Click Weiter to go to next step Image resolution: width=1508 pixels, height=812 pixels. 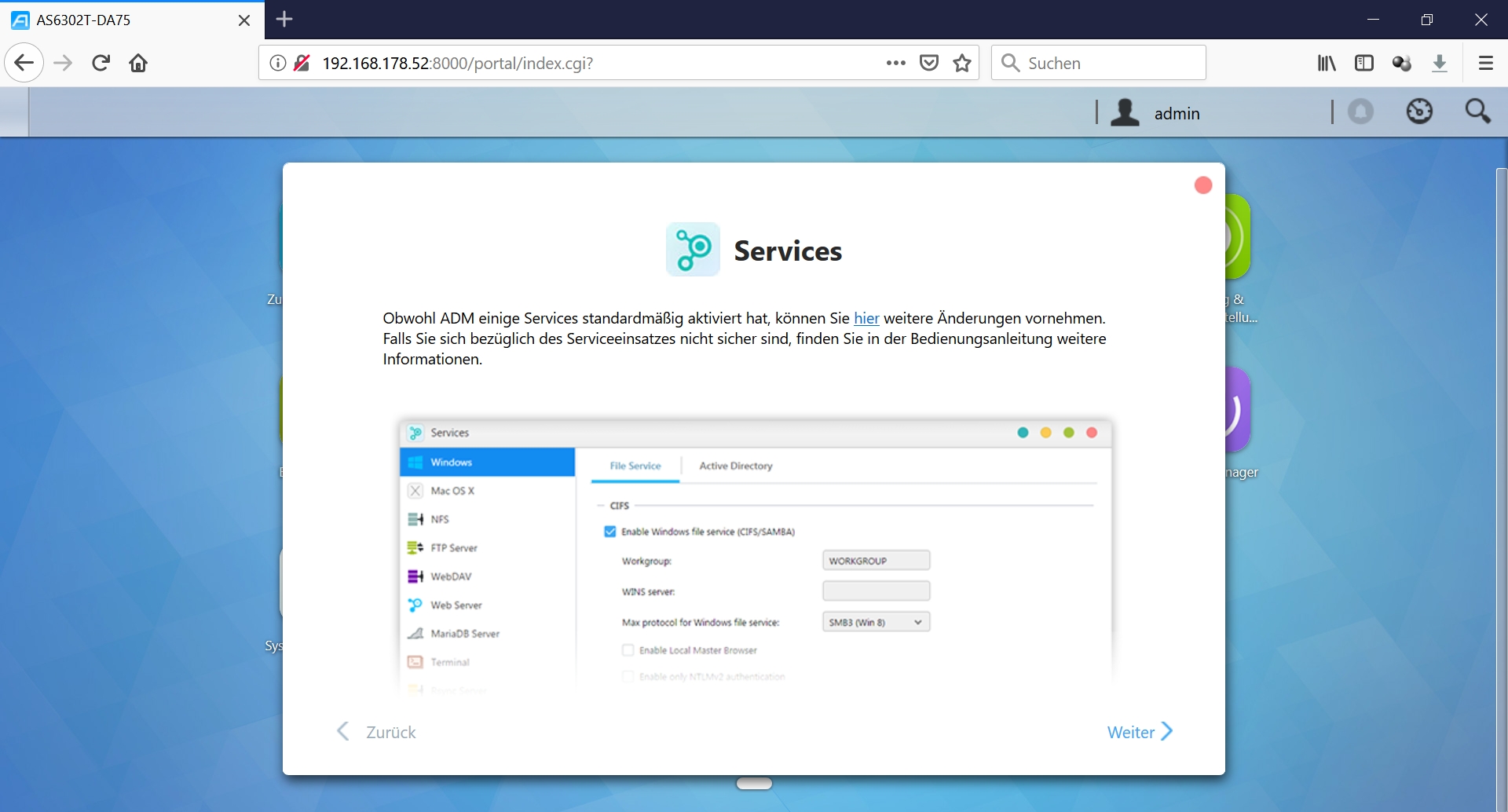click(x=1139, y=732)
